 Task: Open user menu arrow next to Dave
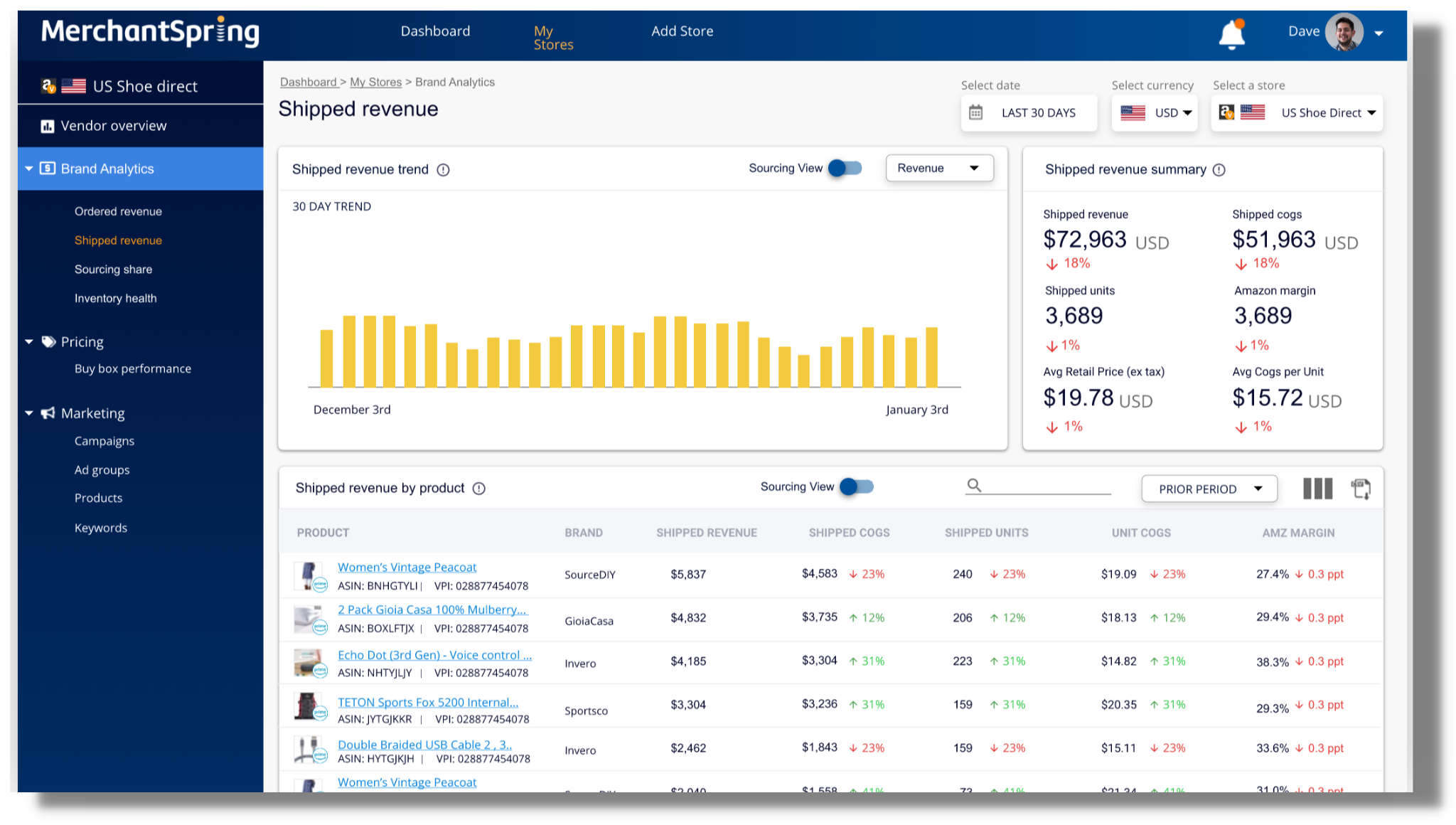coord(1379,33)
